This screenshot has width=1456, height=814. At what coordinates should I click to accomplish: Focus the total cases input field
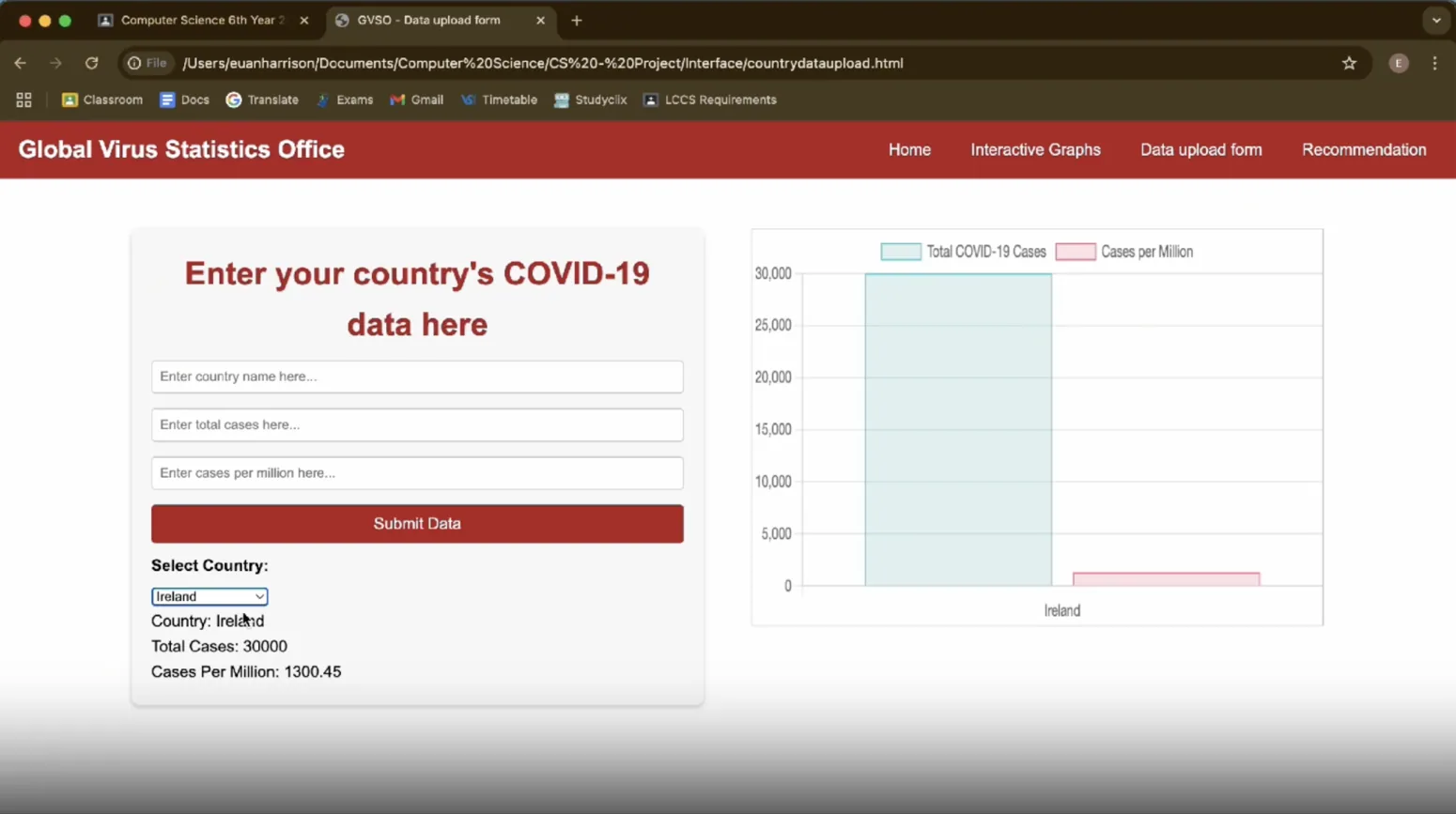point(417,424)
